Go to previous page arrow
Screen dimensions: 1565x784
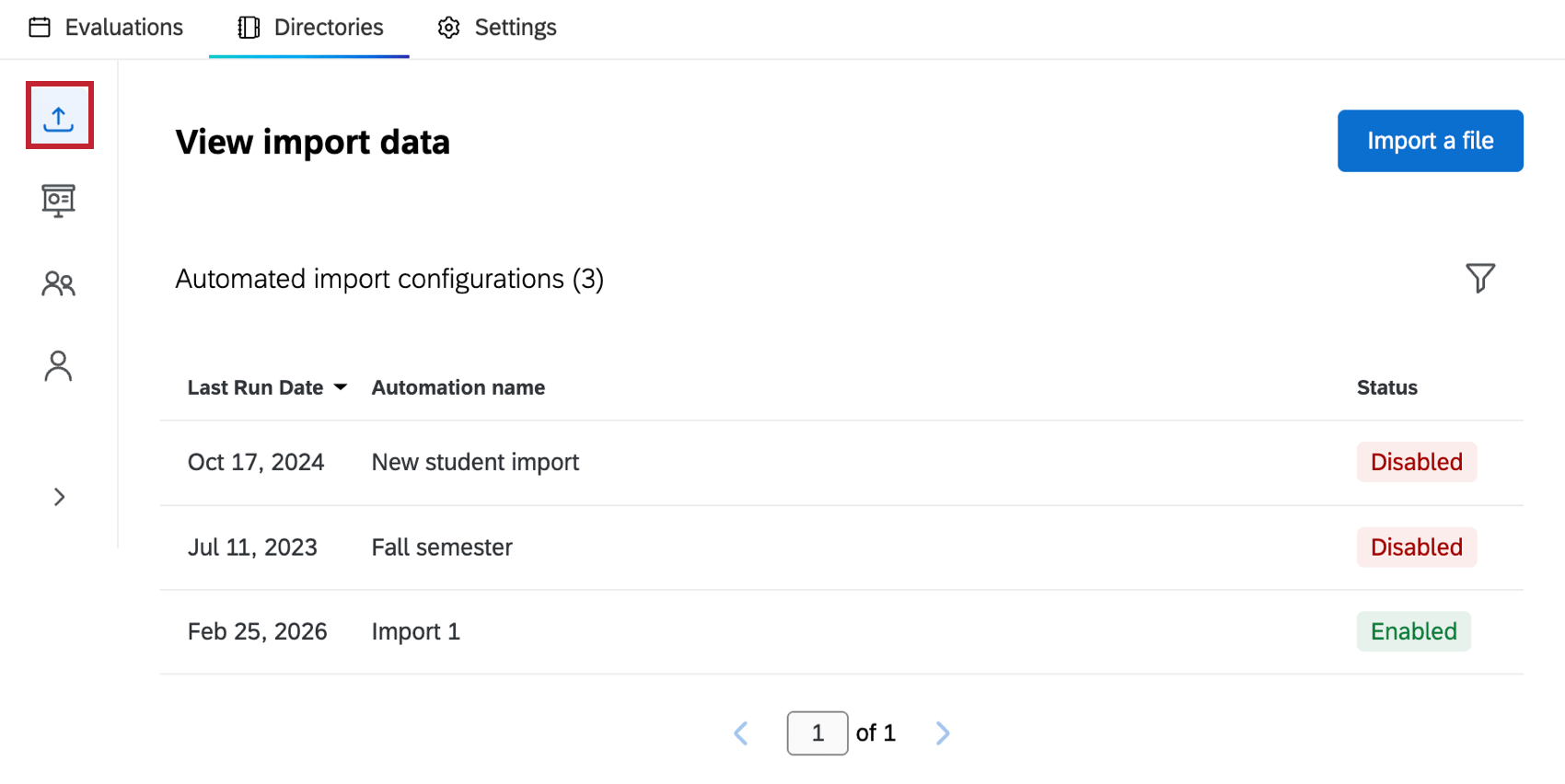(x=741, y=733)
